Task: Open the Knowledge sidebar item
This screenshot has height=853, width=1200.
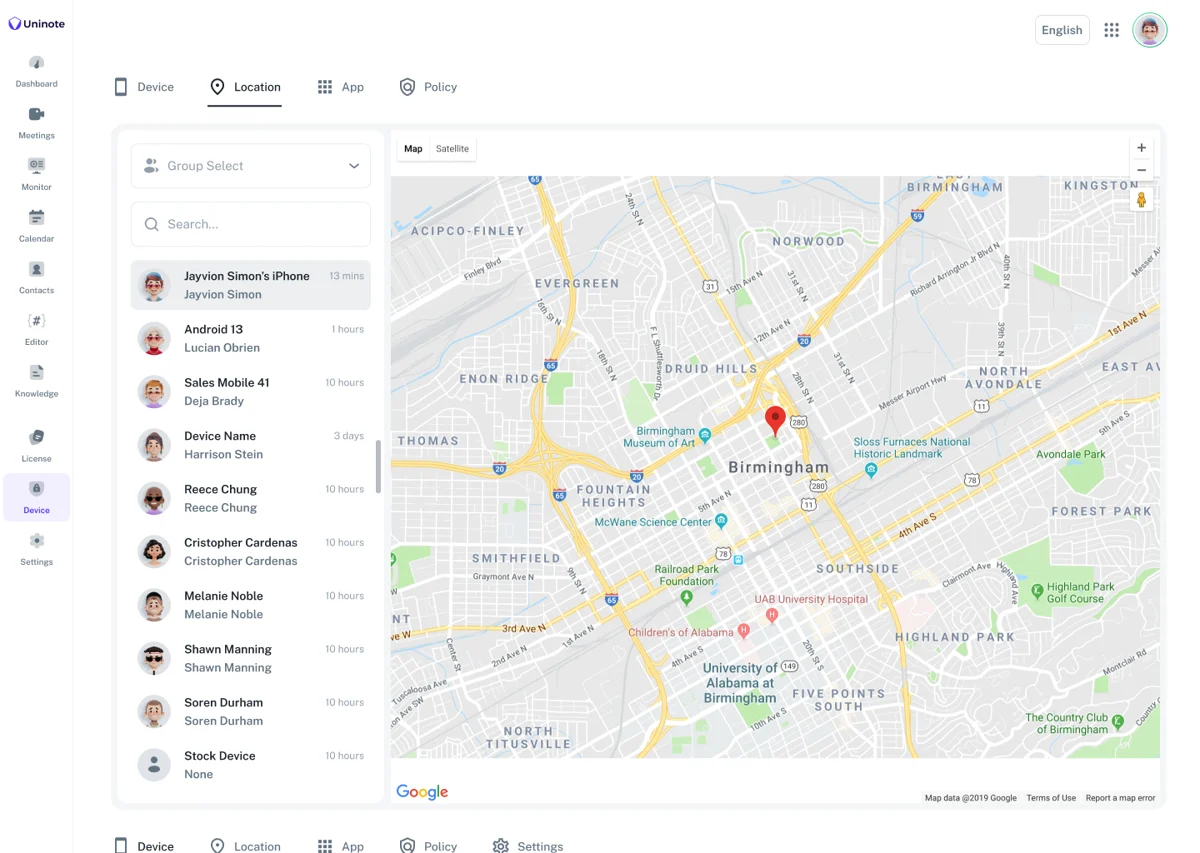Action: pos(36,382)
